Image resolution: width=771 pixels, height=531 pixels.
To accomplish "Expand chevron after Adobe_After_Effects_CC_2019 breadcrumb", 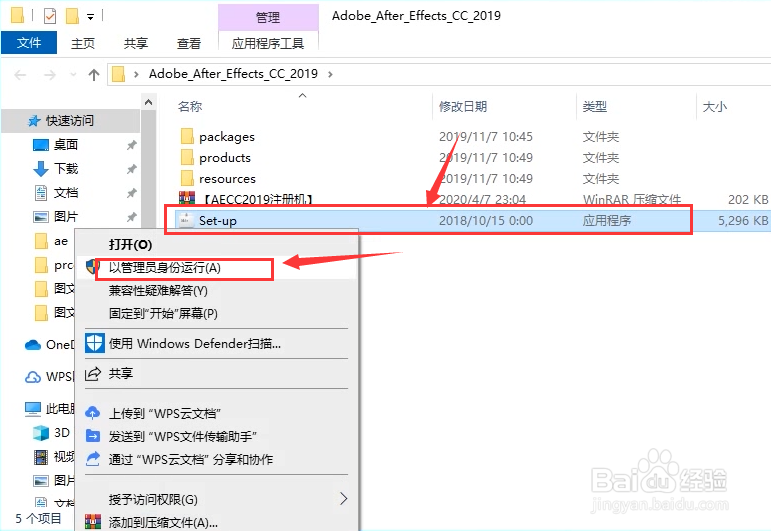I will 330,74.
